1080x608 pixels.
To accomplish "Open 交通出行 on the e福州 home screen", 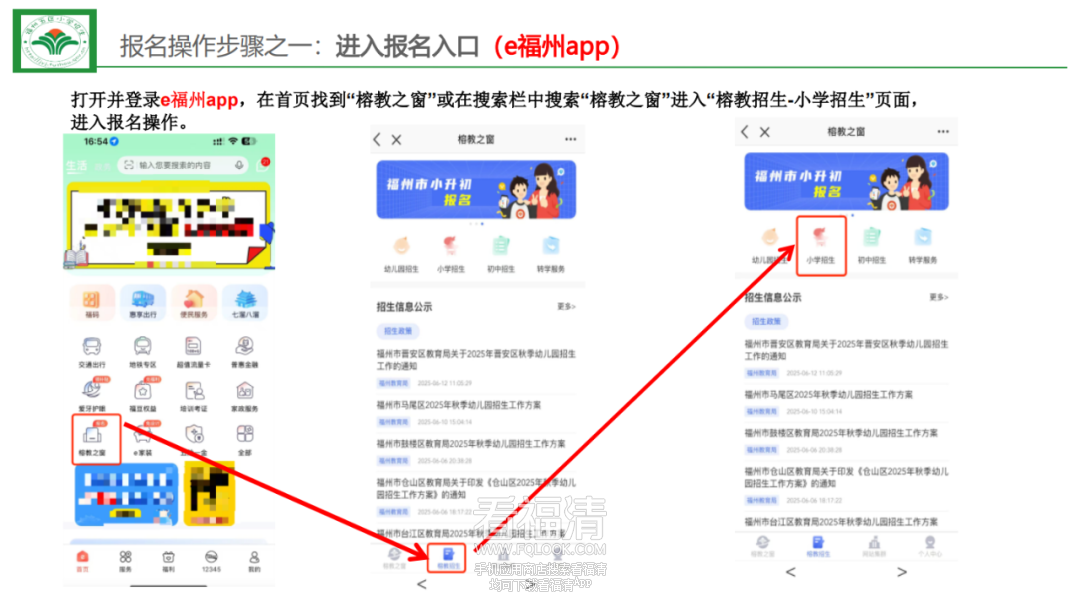I will [90, 350].
